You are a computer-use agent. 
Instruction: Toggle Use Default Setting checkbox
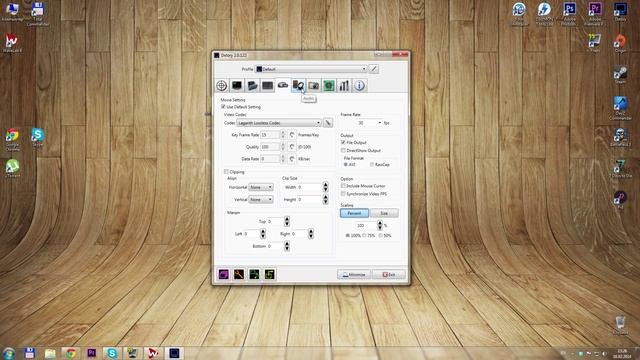223,107
